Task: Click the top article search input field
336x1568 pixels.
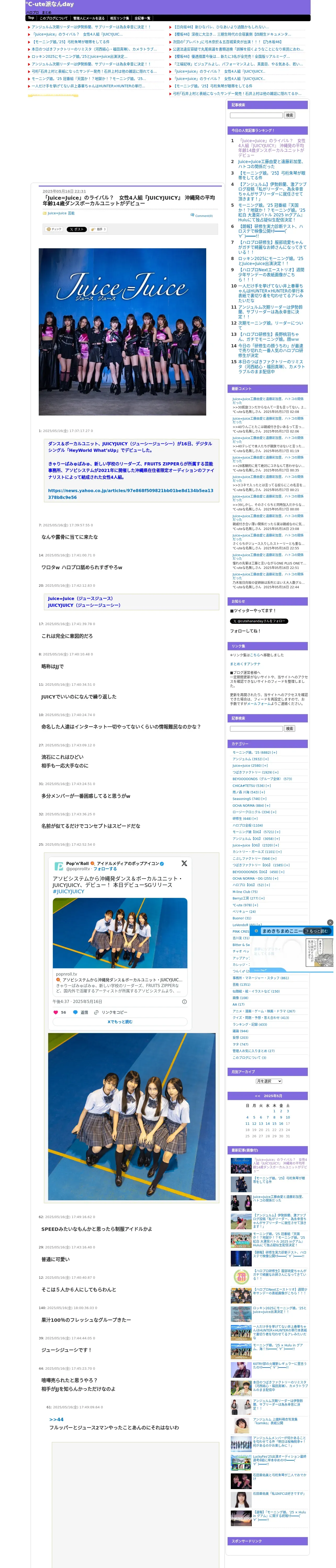Action: point(256,115)
